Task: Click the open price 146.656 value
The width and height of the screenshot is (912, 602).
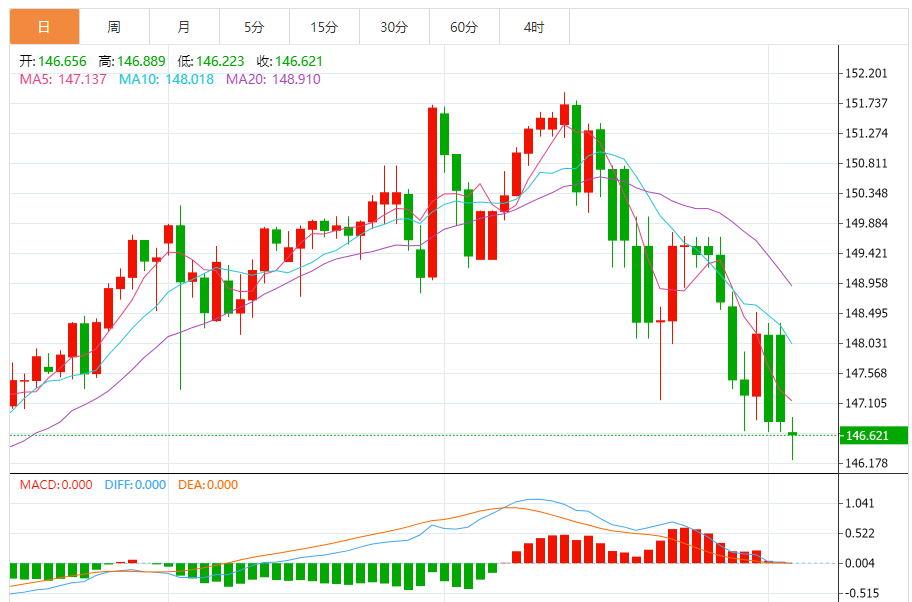Action: (62, 61)
